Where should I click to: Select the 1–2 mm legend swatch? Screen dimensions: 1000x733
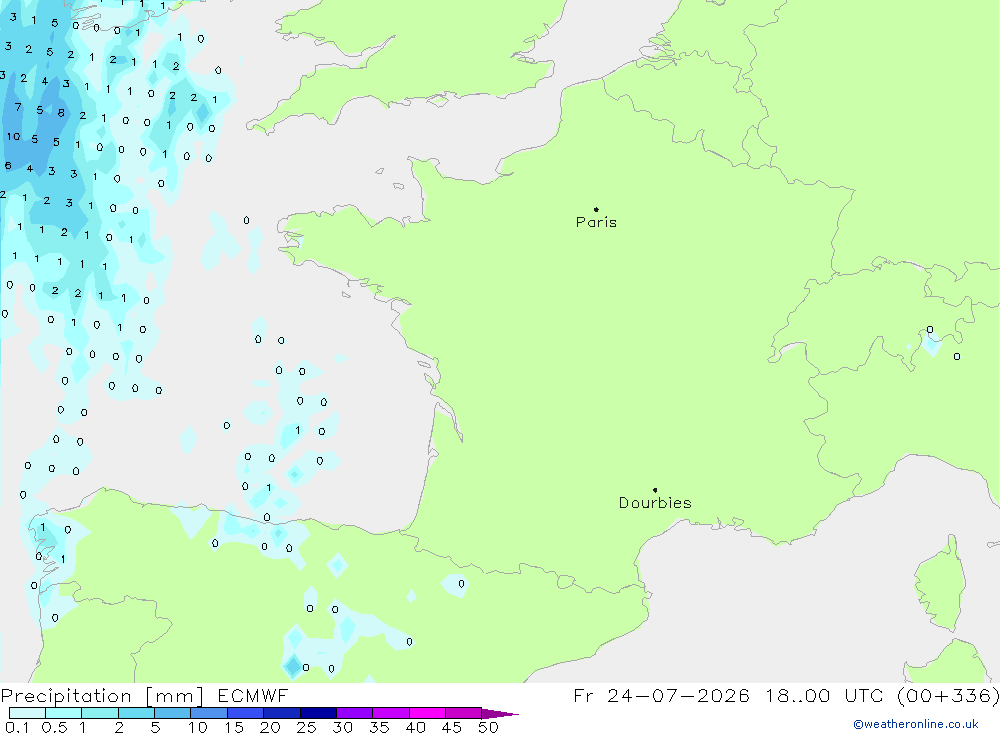pyautogui.click(x=99, y=713)
